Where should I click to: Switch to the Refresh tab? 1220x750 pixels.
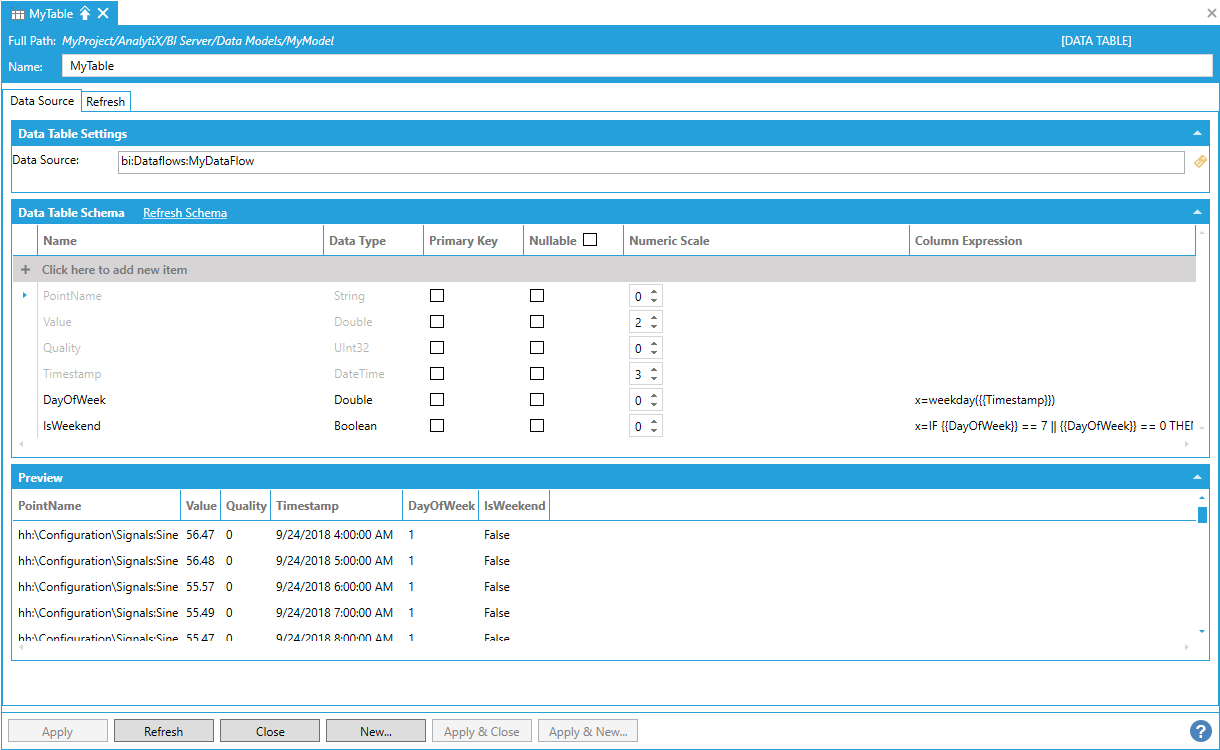pos(105,102)
